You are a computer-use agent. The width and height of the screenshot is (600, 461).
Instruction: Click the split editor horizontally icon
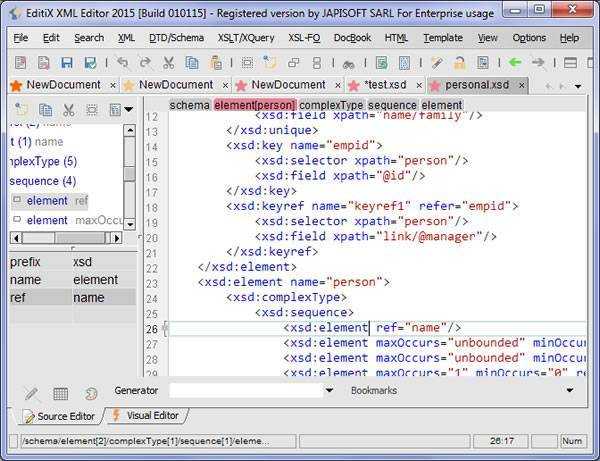pyautogui.click(x=570, y=62)
